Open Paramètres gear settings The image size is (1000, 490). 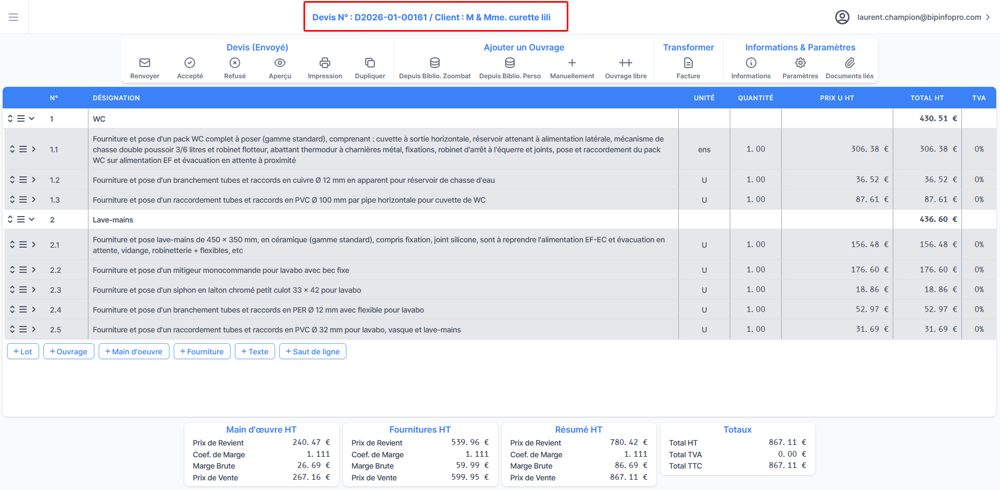[800, 63]
